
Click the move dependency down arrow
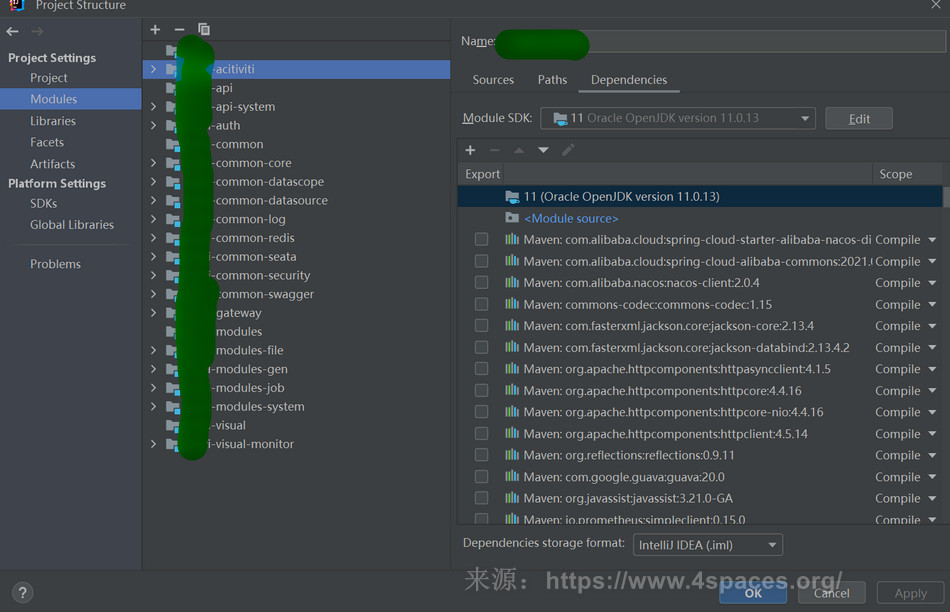pos(543,150)
